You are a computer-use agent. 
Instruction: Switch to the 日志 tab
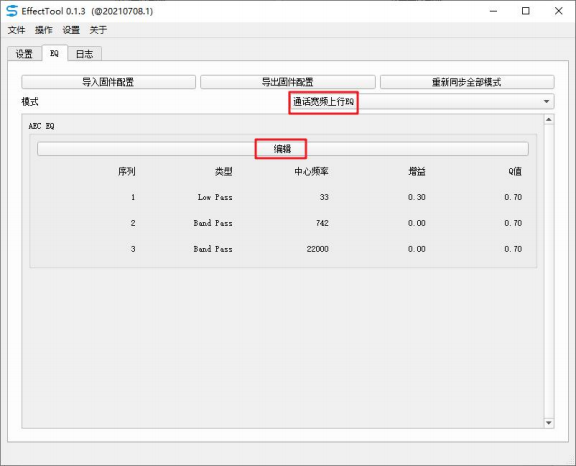coord(84,54)
